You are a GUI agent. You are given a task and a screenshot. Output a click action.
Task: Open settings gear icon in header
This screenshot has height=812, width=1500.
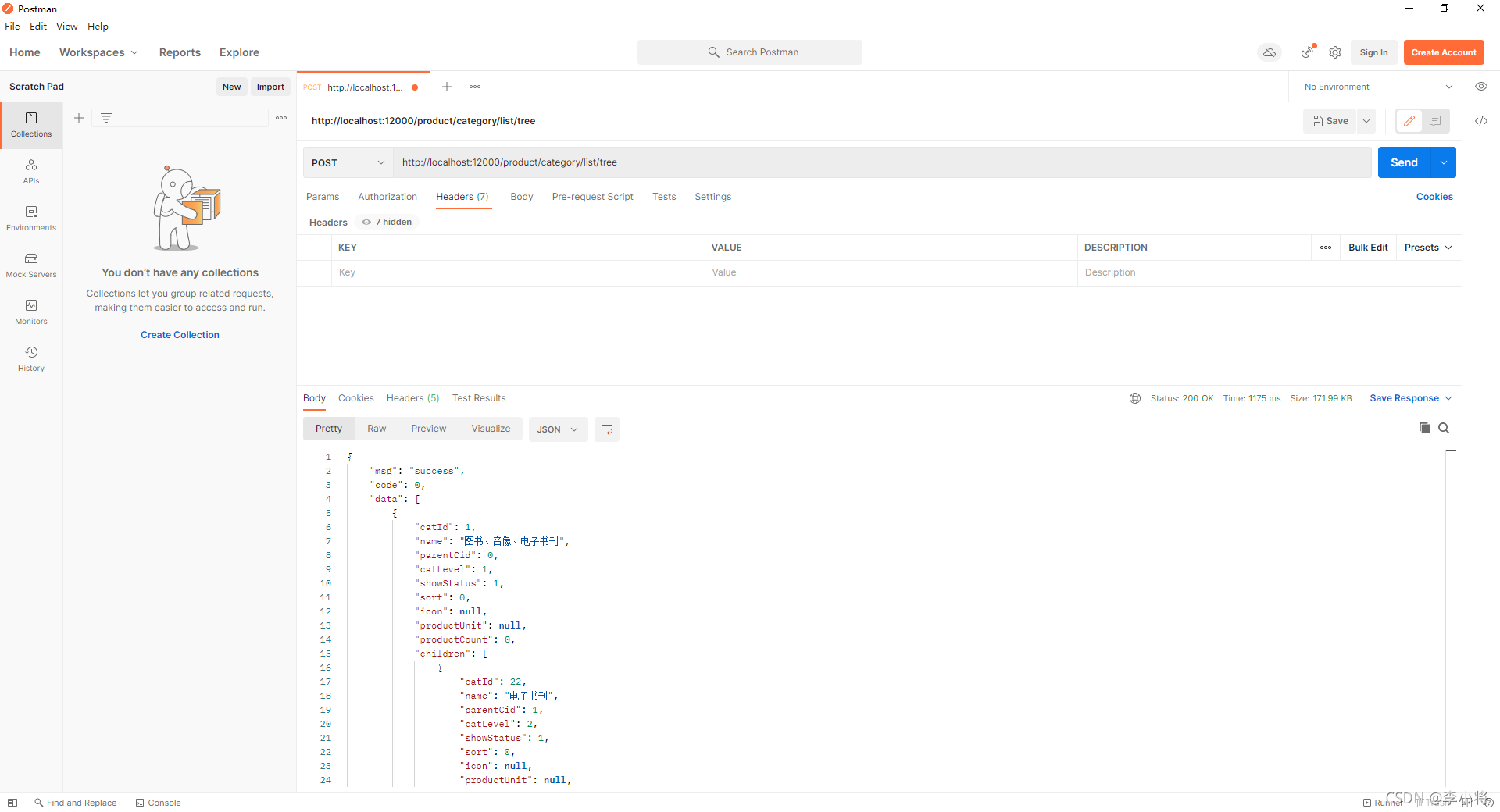coord(1335,52)
